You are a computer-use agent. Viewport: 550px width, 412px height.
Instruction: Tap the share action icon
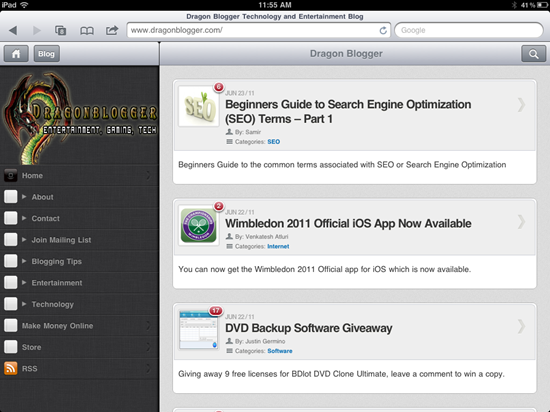(112, 30)
